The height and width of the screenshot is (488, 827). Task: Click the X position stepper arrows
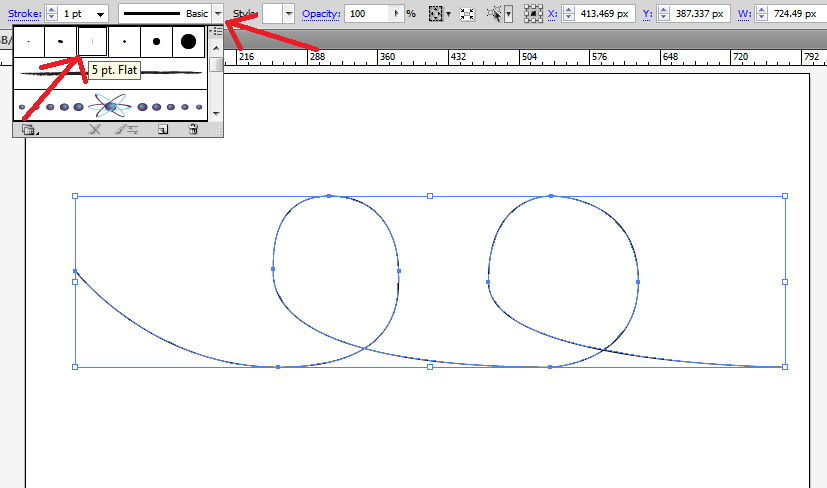(x=568, y=14)
